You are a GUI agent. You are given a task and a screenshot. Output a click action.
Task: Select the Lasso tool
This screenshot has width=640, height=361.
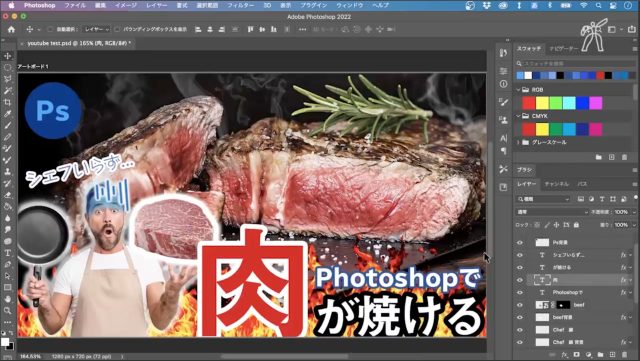click(7, 79)
